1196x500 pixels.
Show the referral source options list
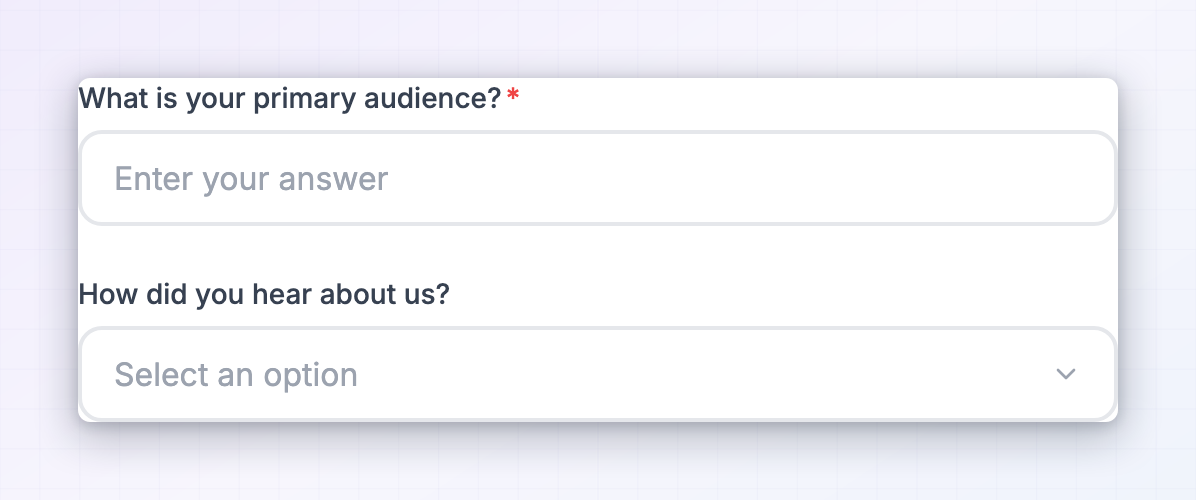[x=598, y=373]
